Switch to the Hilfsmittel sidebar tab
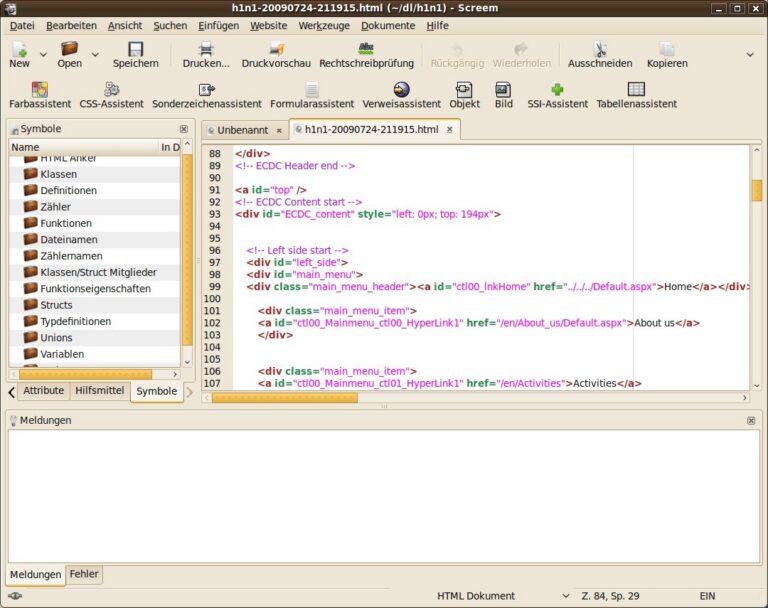The image size is (768, 608). [99, 390]
